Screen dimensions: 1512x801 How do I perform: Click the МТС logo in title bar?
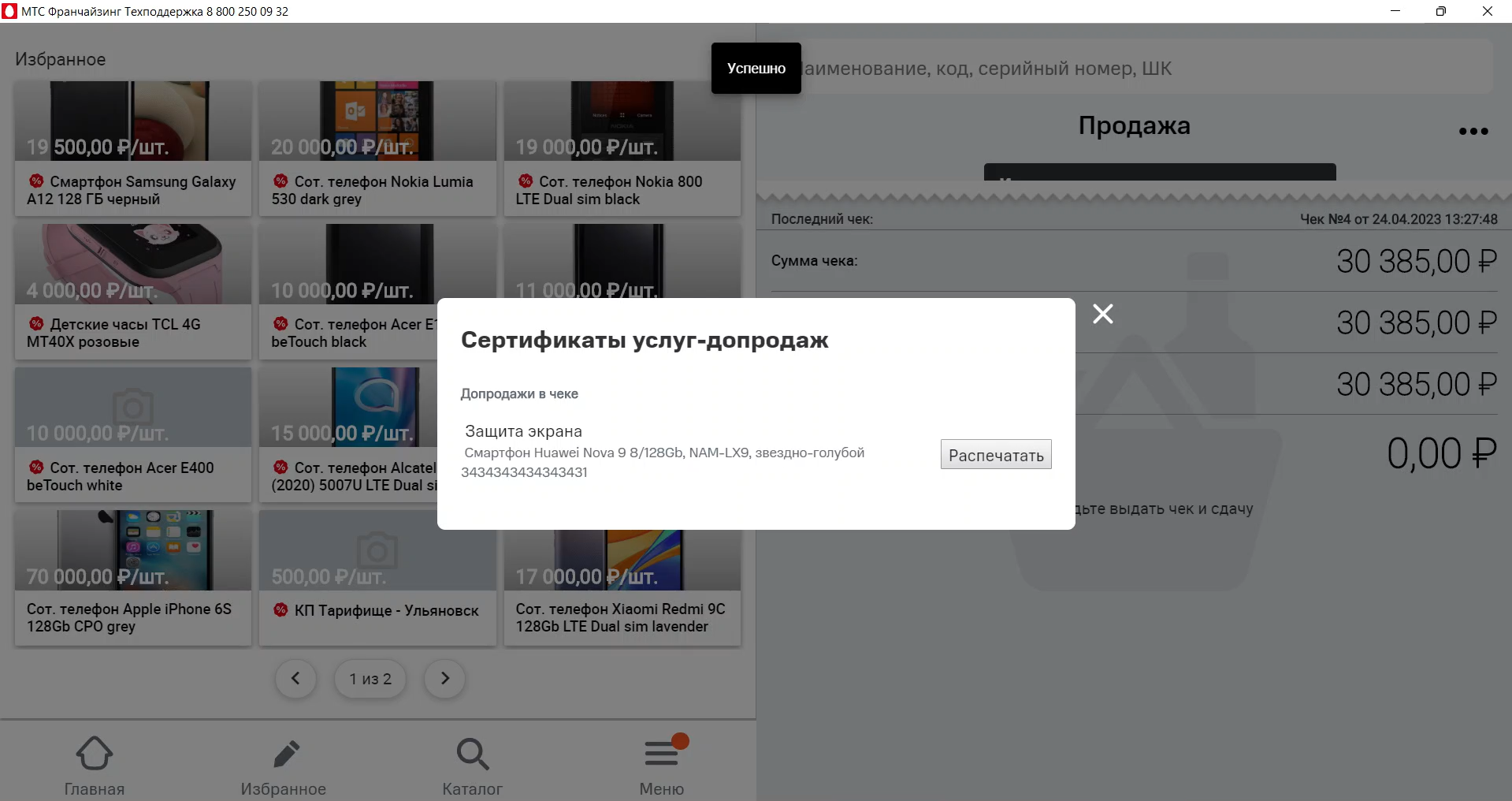[9, 11]
